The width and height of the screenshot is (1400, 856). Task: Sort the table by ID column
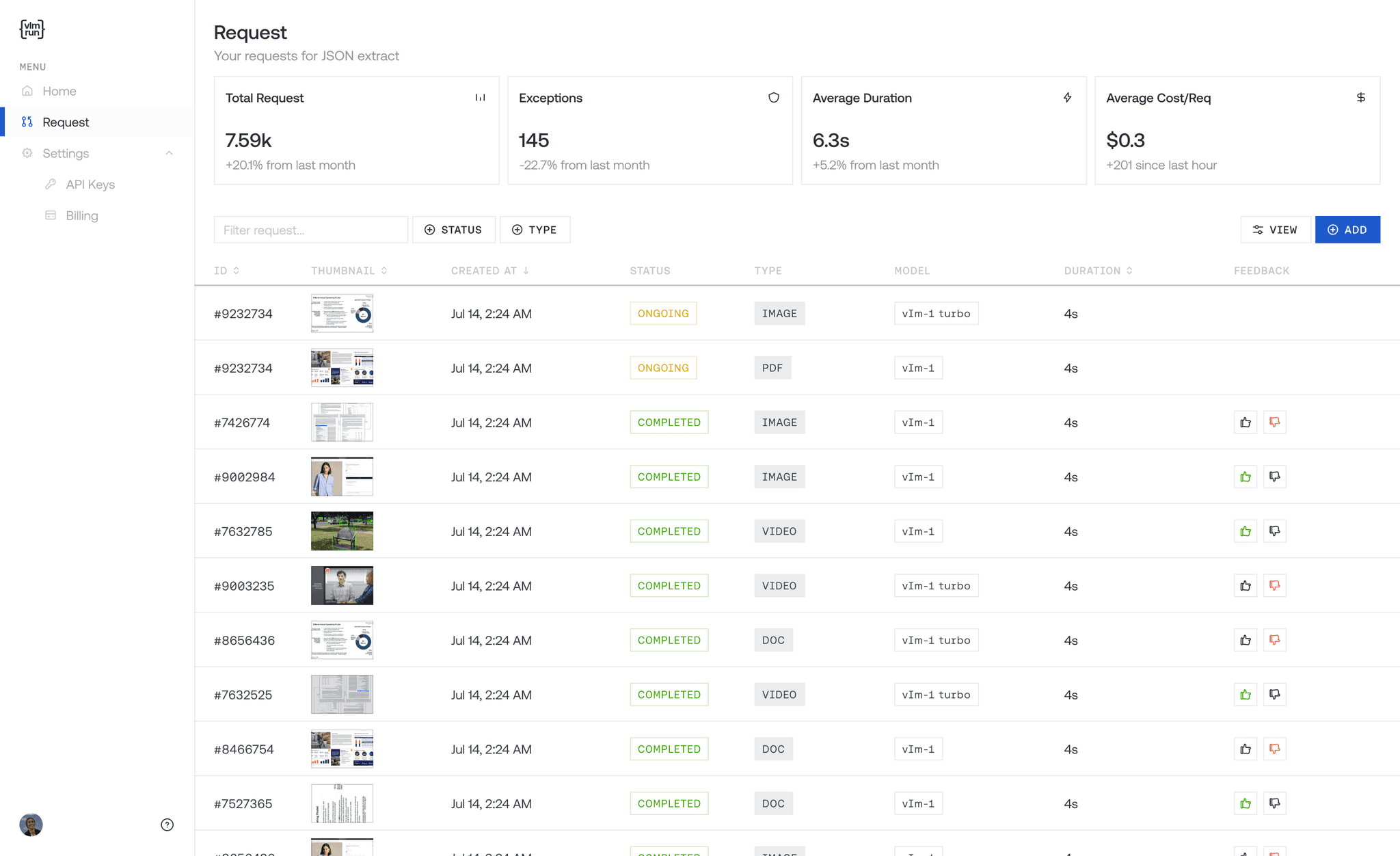pos(236,270)
